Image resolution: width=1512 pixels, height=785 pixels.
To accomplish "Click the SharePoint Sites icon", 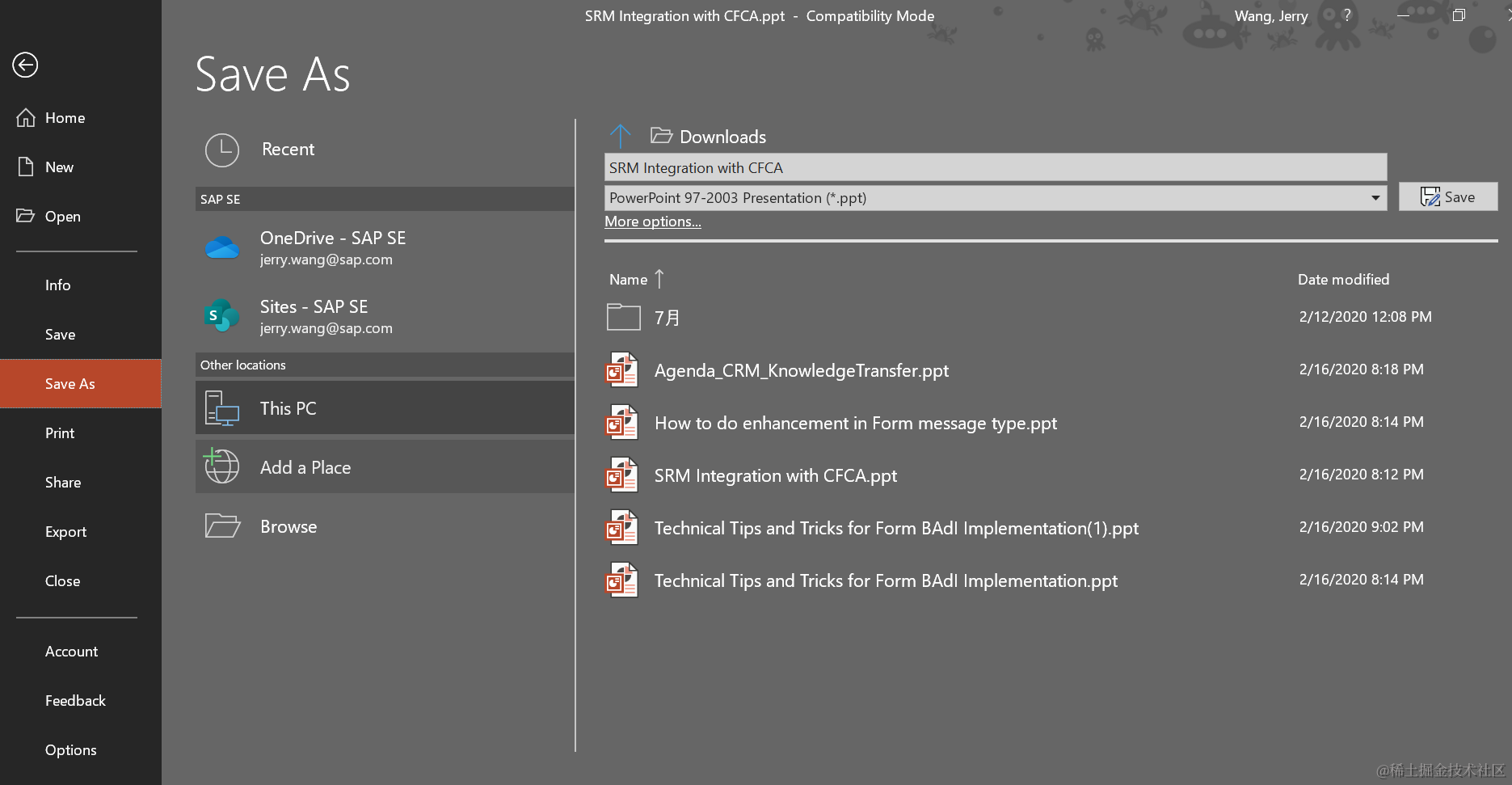I will [222, 316].
